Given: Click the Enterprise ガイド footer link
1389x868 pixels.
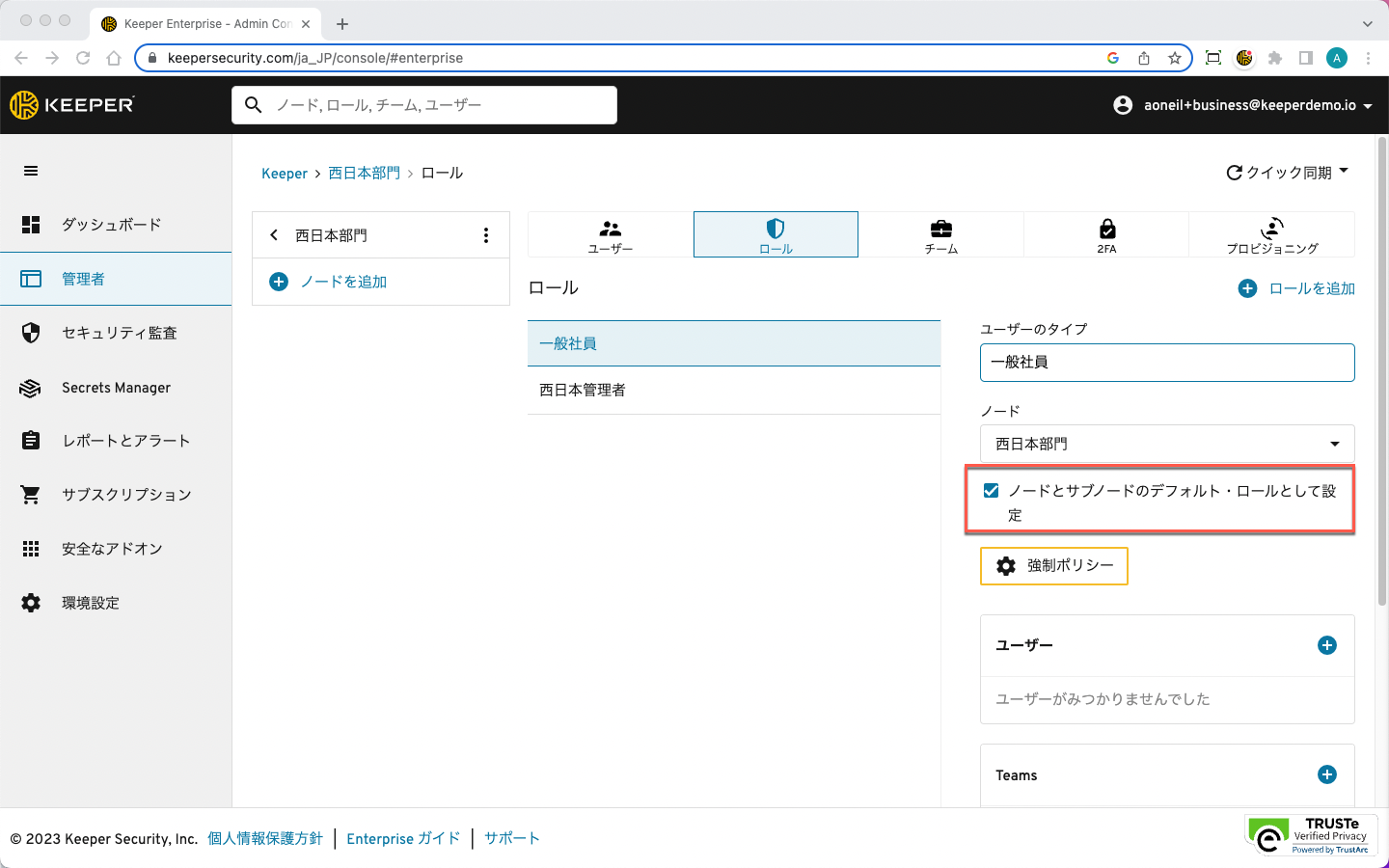Looking at the screenshot, I should 403,839.
